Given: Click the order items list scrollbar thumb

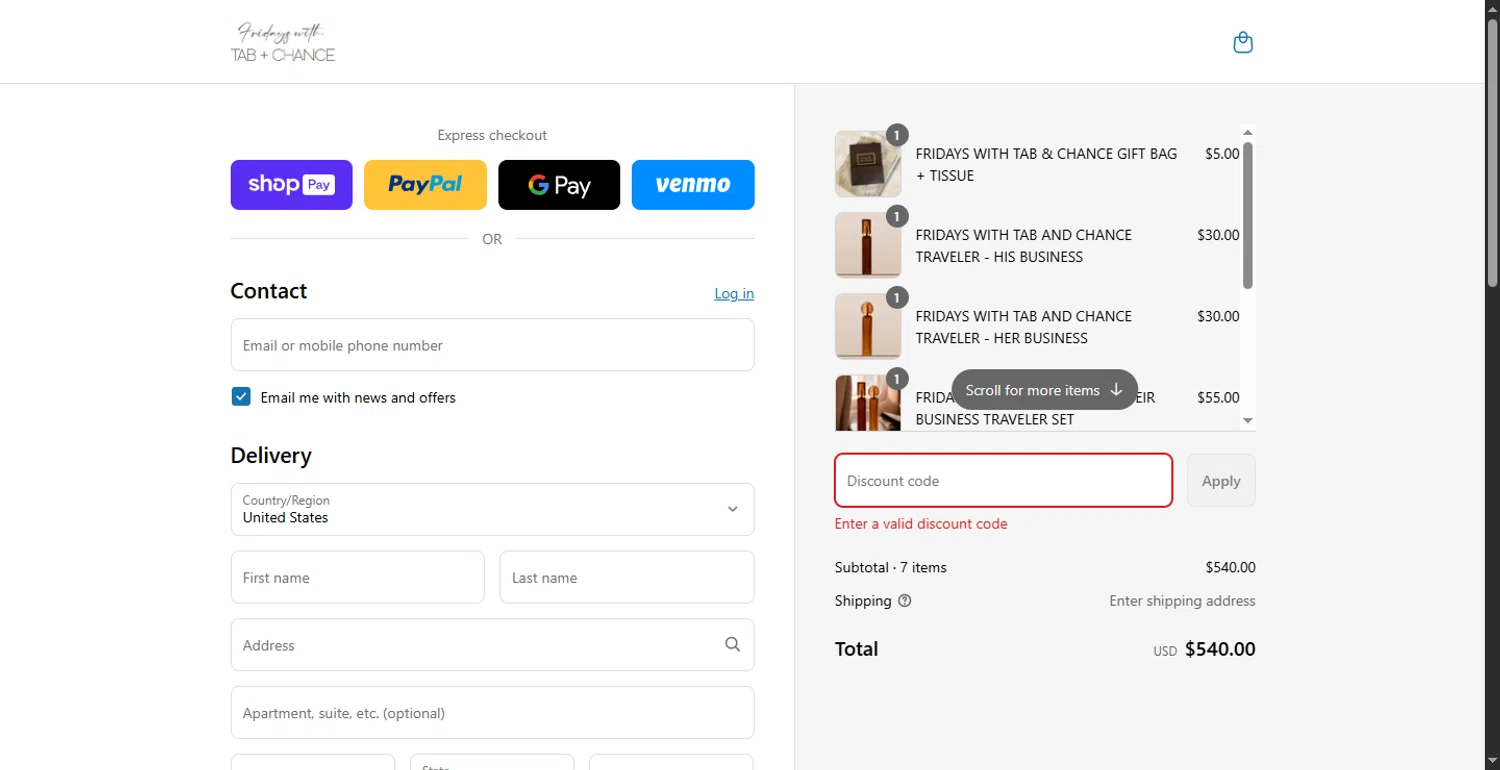Looking at the screenshot, I should (x=1248, y=215).
